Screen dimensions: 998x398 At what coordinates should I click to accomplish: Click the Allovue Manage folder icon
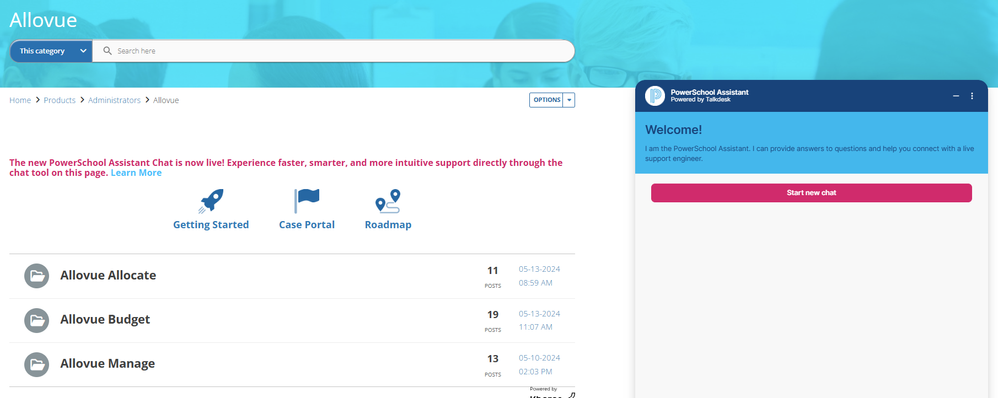point(36,365)
